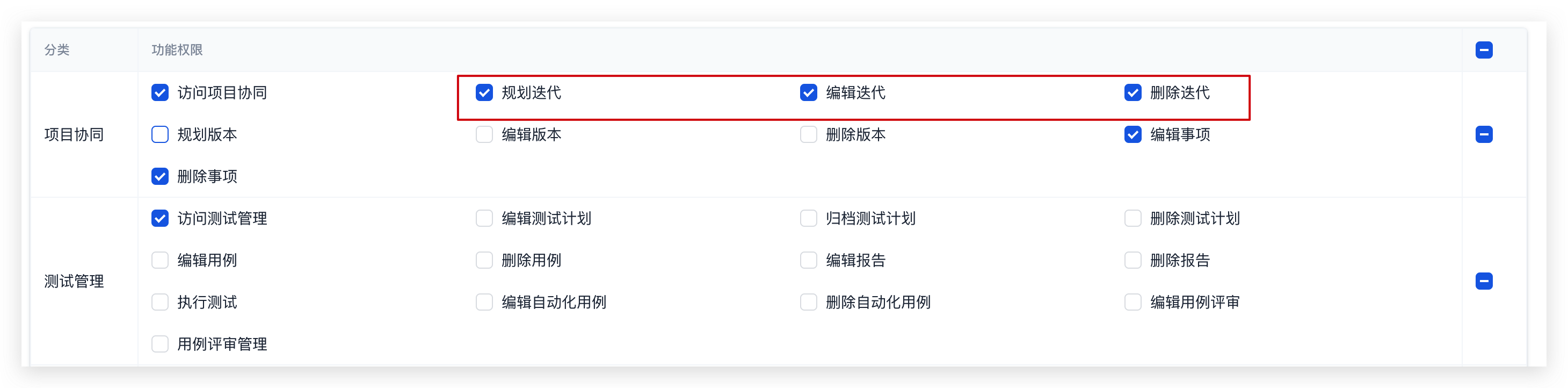This screenshot has width=1568, height=388.
Task: Check the 归档测试计划 checkbox
Action: 808,218
